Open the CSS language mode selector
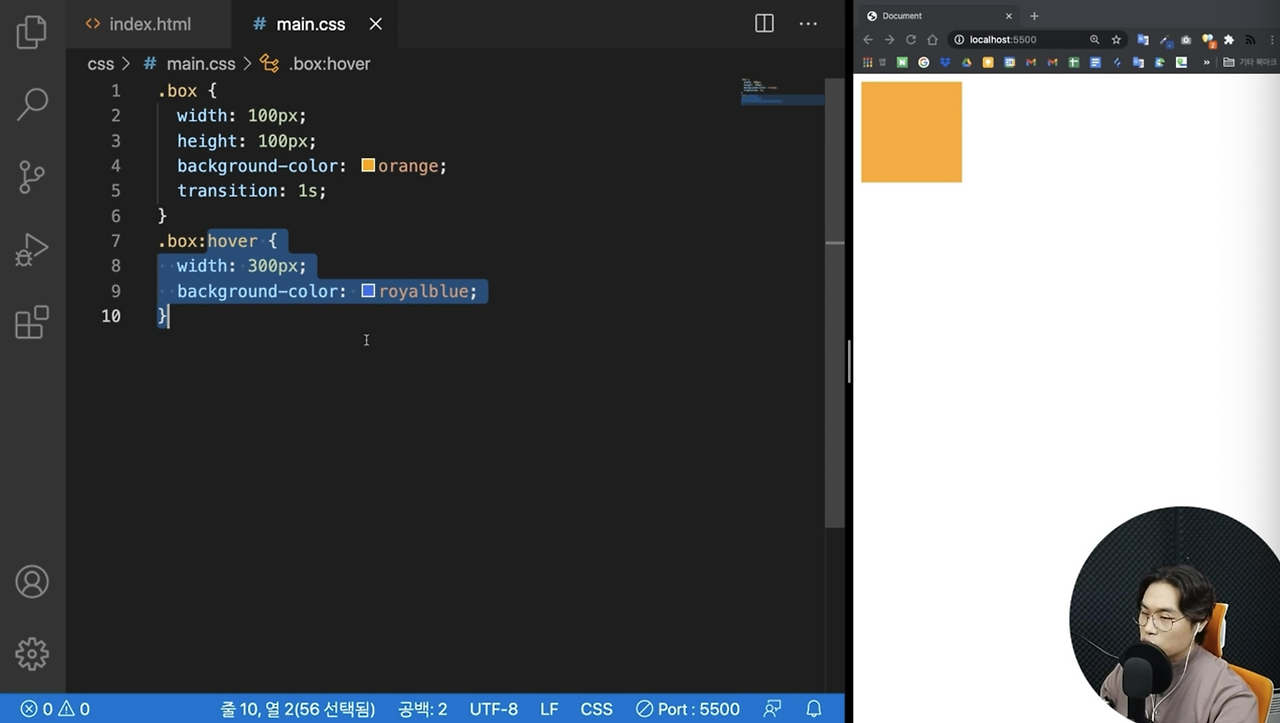The width and height of the screenshot is (1280, 723). [596, 709]
